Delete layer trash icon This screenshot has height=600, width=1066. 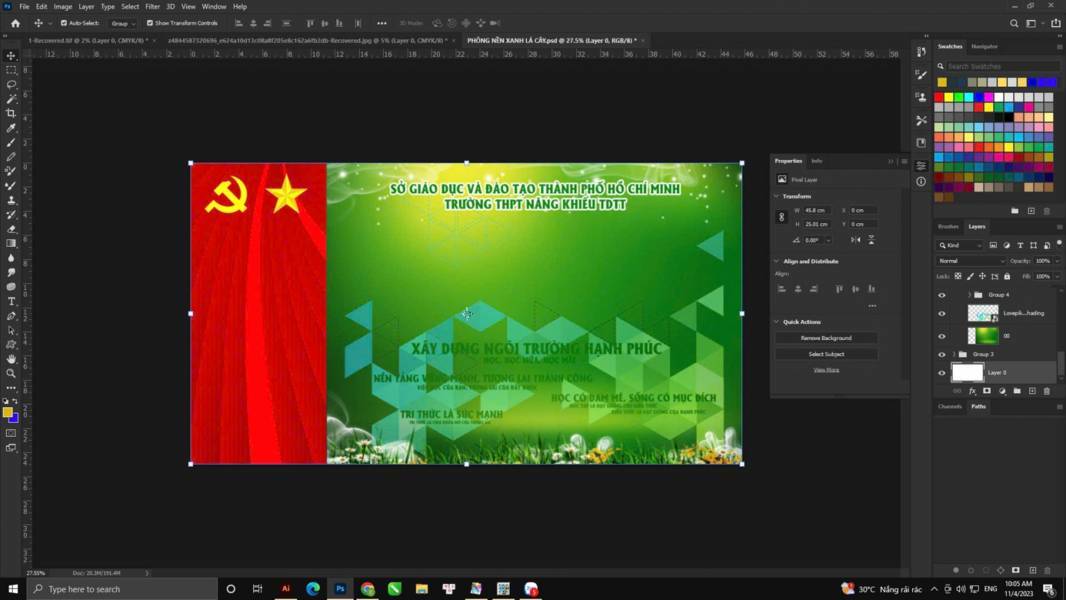tap(1047, 391)
